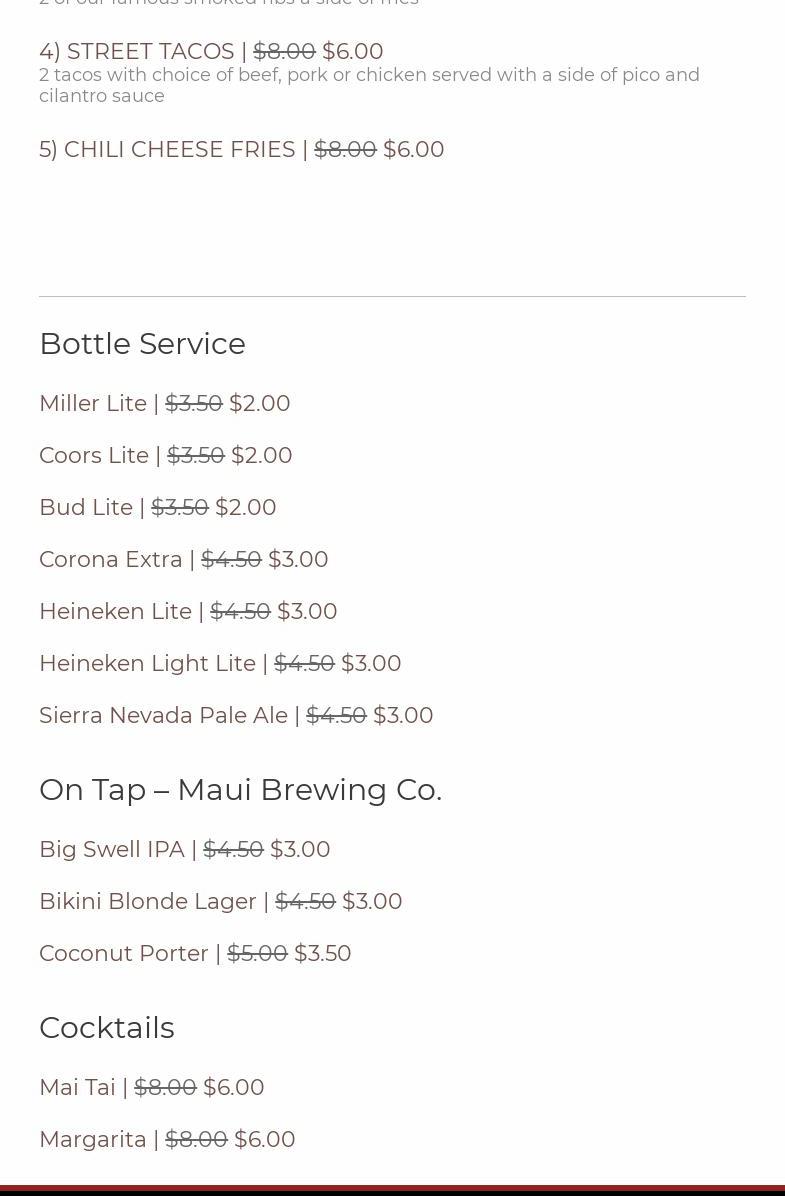The width and height of the screenshot is (785, 1196).
Task: Click the Bottle Service heading
Action: tap(142, 343)
